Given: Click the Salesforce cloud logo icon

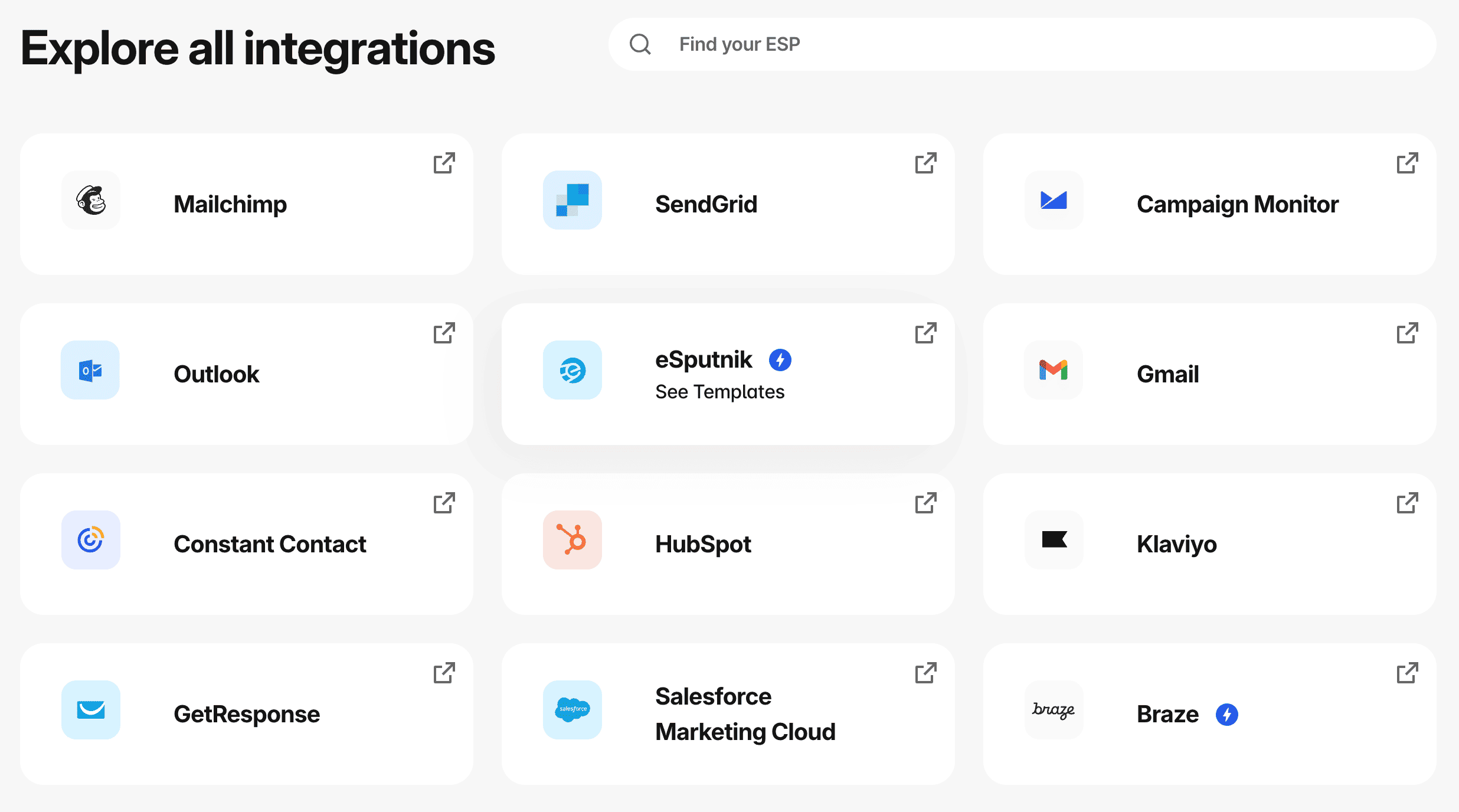Looking at the screenshot, I should pyautogui.click(x=572, y=711).
